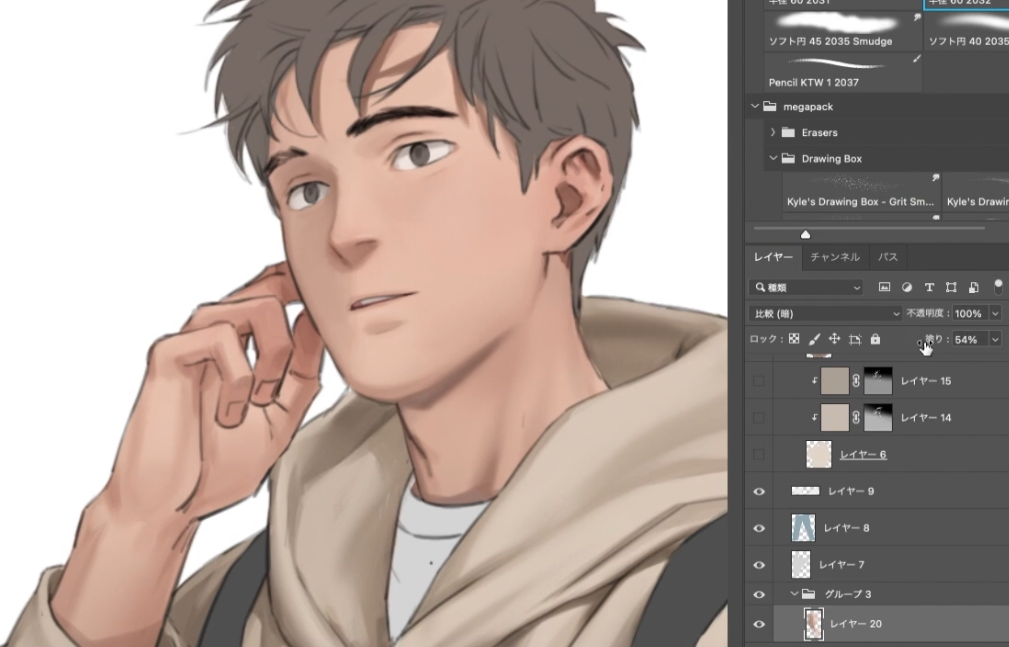Select the layer name レイヤー 7
Image resolution: width=1009 pixels, height=647 pixels.
(x=842, y=565)
